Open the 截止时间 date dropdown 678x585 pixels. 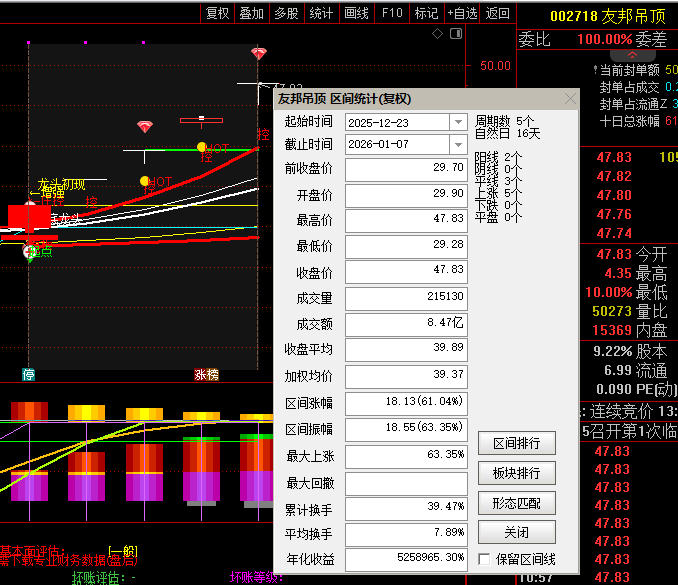point(458,145)
